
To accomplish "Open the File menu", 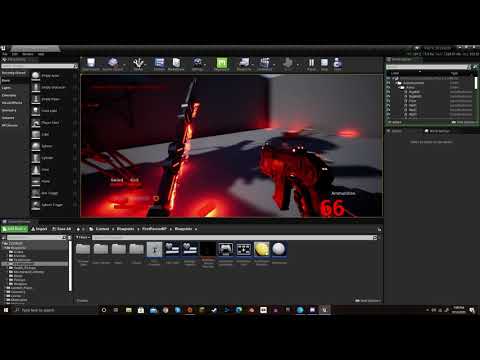I will 5,54.
